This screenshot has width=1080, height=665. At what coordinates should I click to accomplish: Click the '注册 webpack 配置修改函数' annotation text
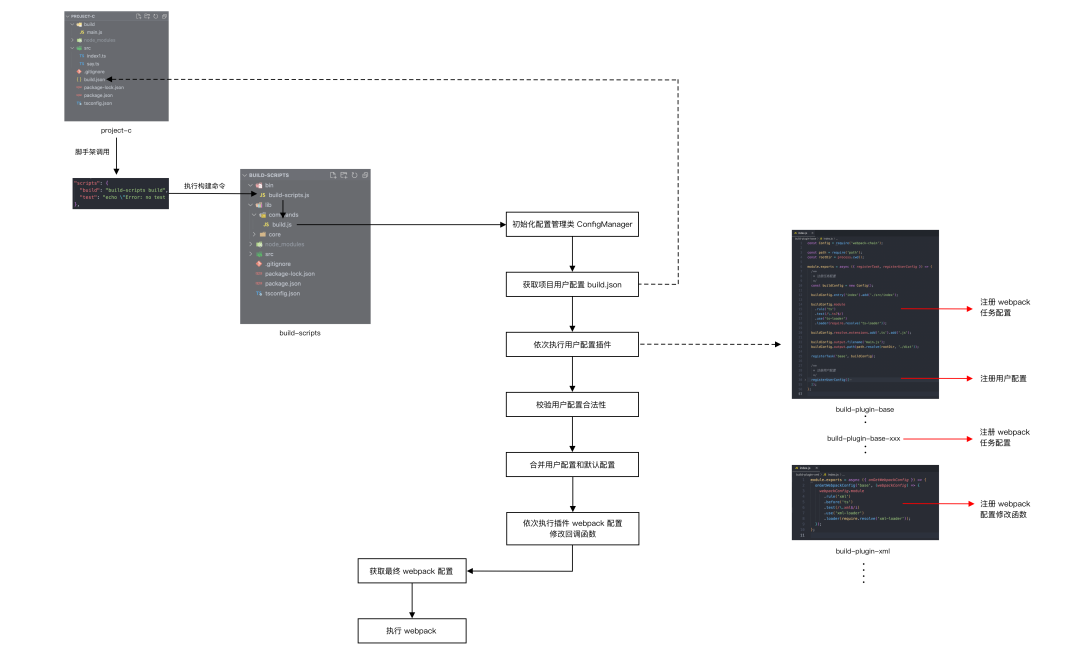click(1005, 509)
